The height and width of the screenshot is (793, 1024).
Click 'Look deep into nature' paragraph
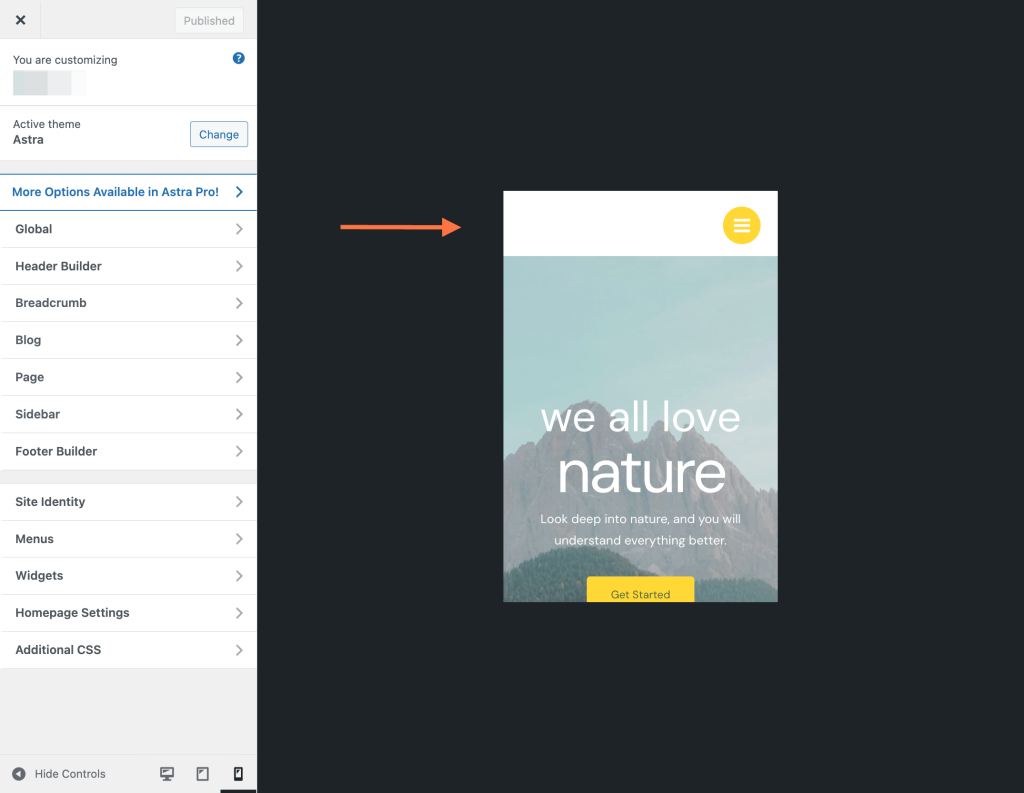tap(640, 530)
